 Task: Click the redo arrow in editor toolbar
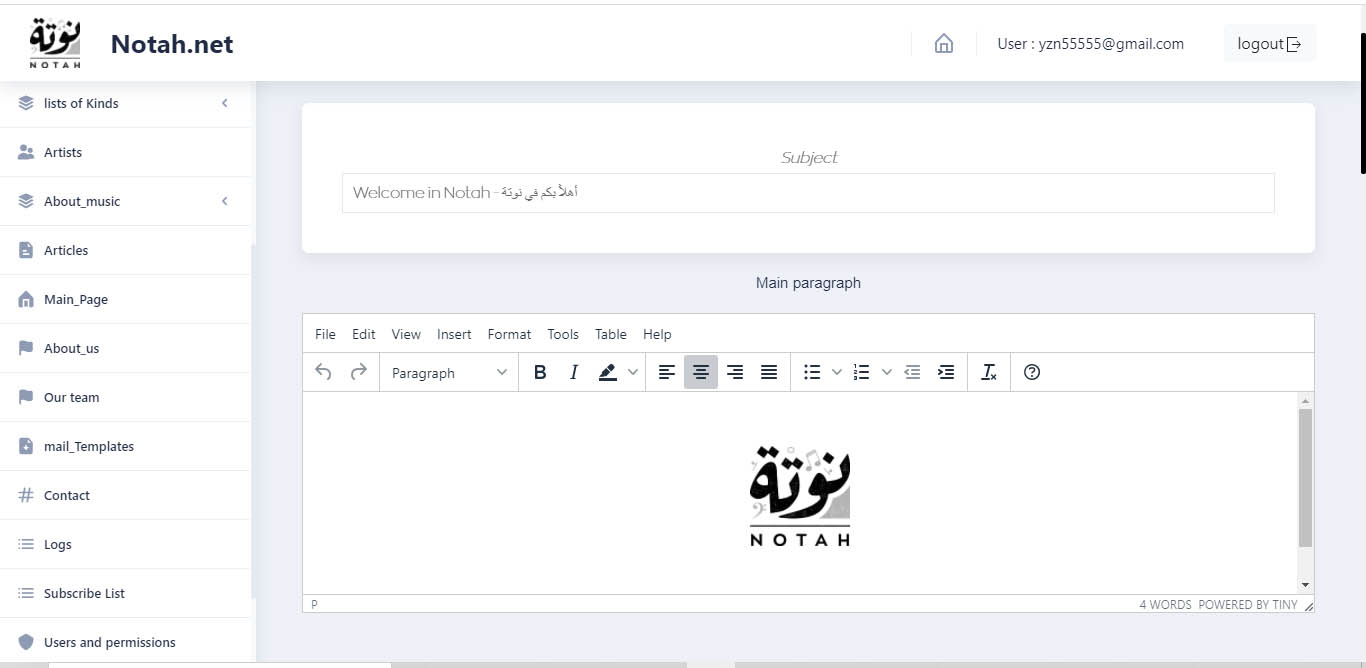point(358,372)
